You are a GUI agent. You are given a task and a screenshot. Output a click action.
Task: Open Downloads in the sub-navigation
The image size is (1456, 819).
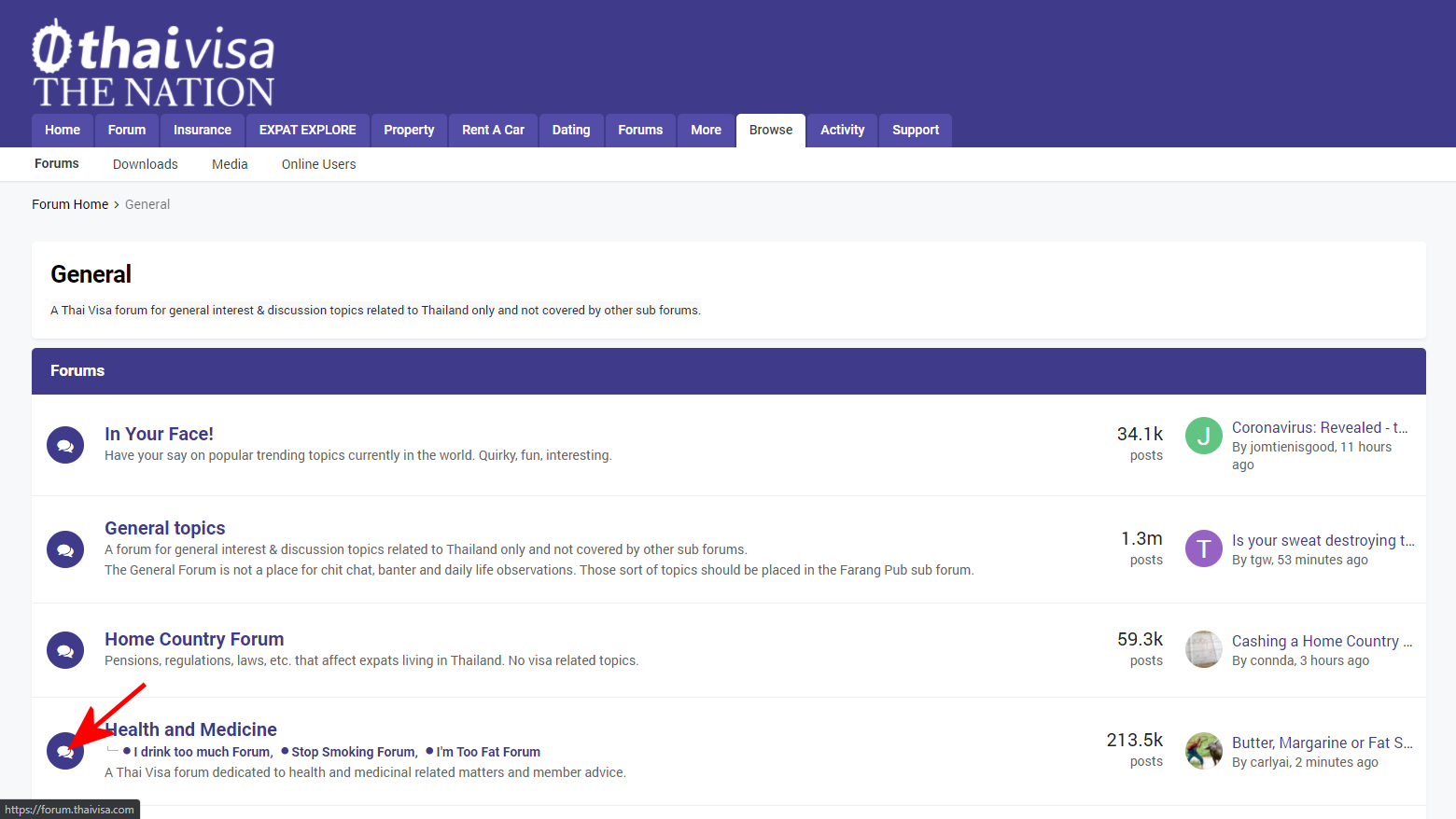[x=146, y=164]
